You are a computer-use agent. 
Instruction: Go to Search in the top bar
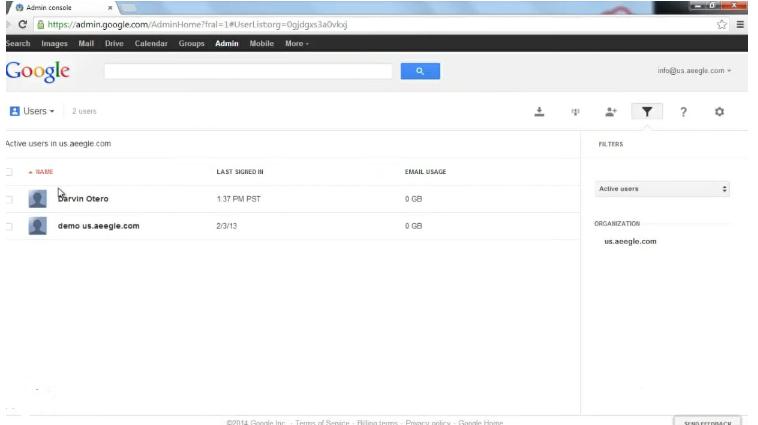[18, 44]
